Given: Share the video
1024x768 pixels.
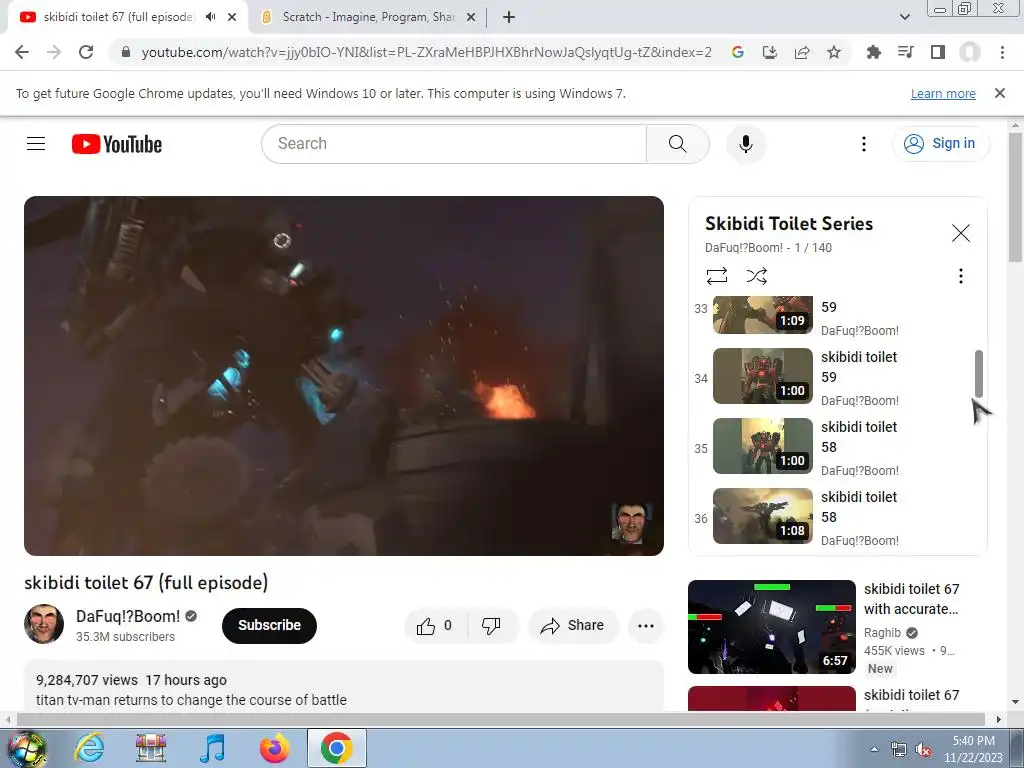Looking at the screenshot, I should 573,626.
